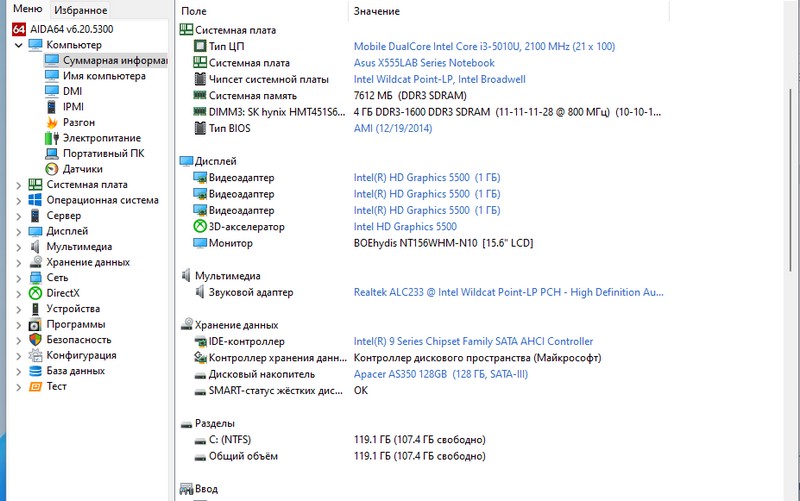Click the Тест benchmark icon
800x501 pixels.
click(x=35, y=386)
